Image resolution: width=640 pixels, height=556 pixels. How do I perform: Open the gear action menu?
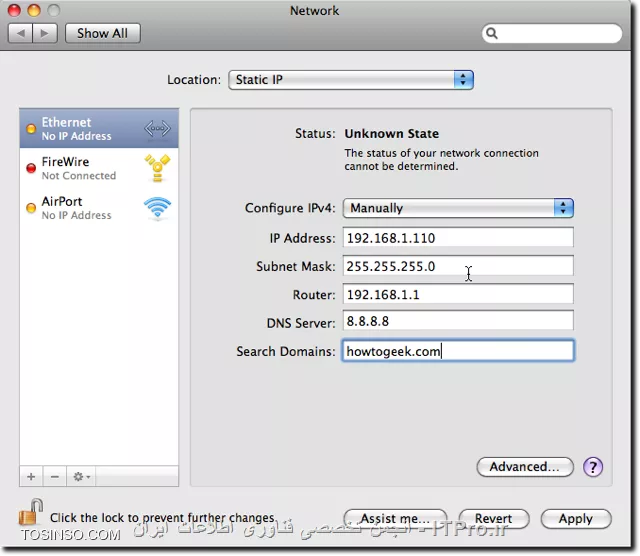(81, 476)
